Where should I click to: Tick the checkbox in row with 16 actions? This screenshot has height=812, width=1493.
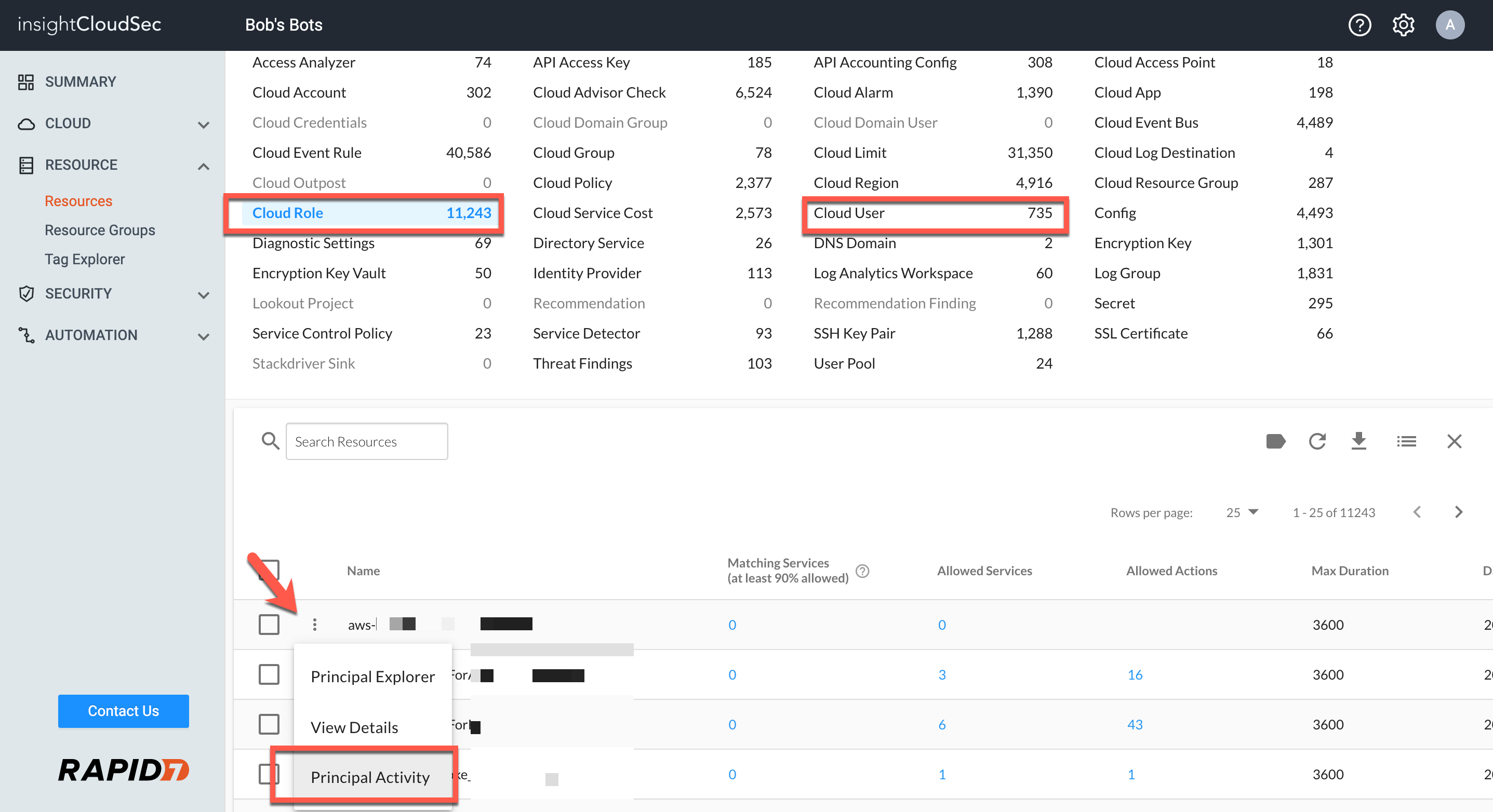click(269, 674)
